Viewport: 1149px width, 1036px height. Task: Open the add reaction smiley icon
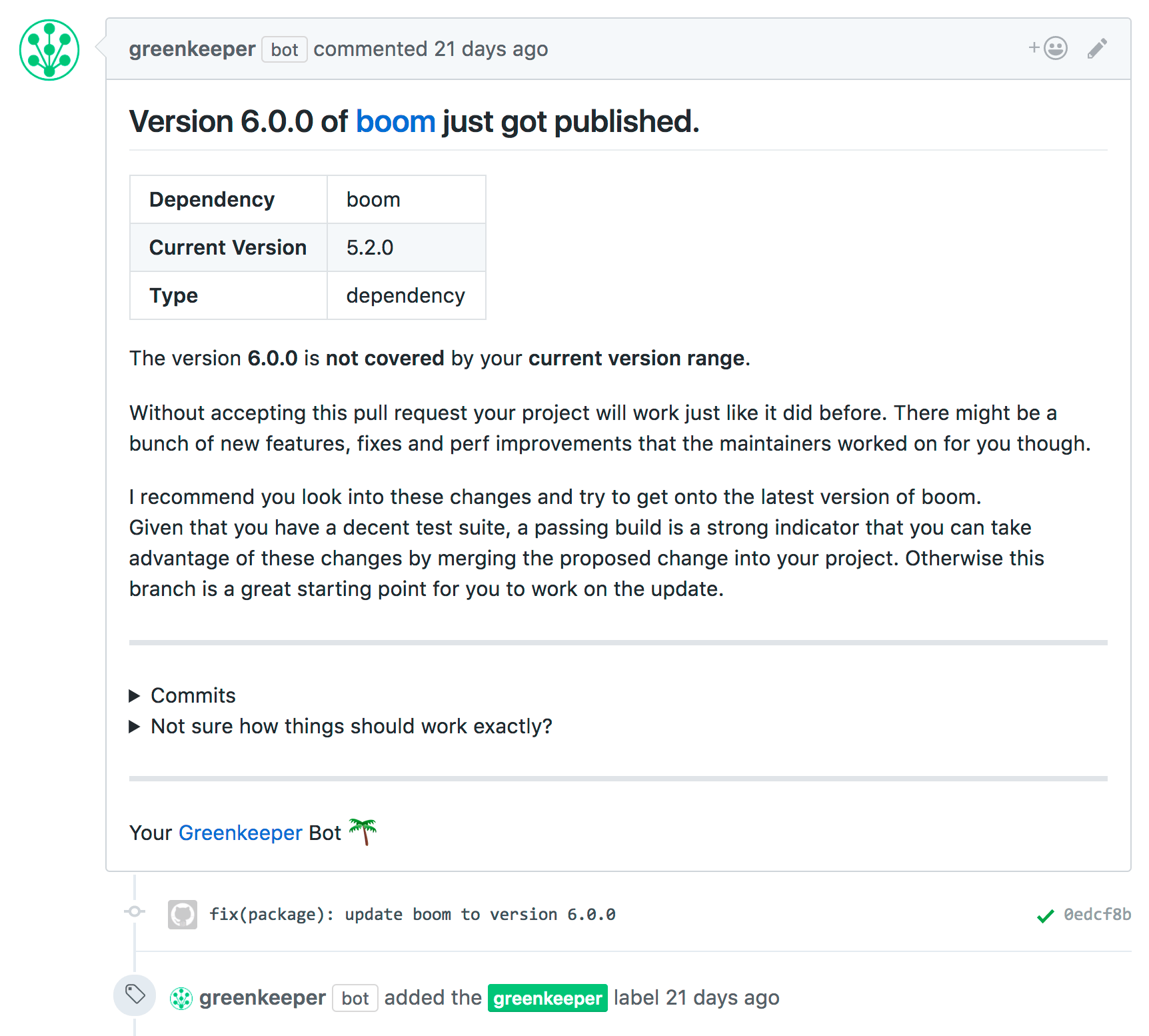click(x=1055, y=48)
